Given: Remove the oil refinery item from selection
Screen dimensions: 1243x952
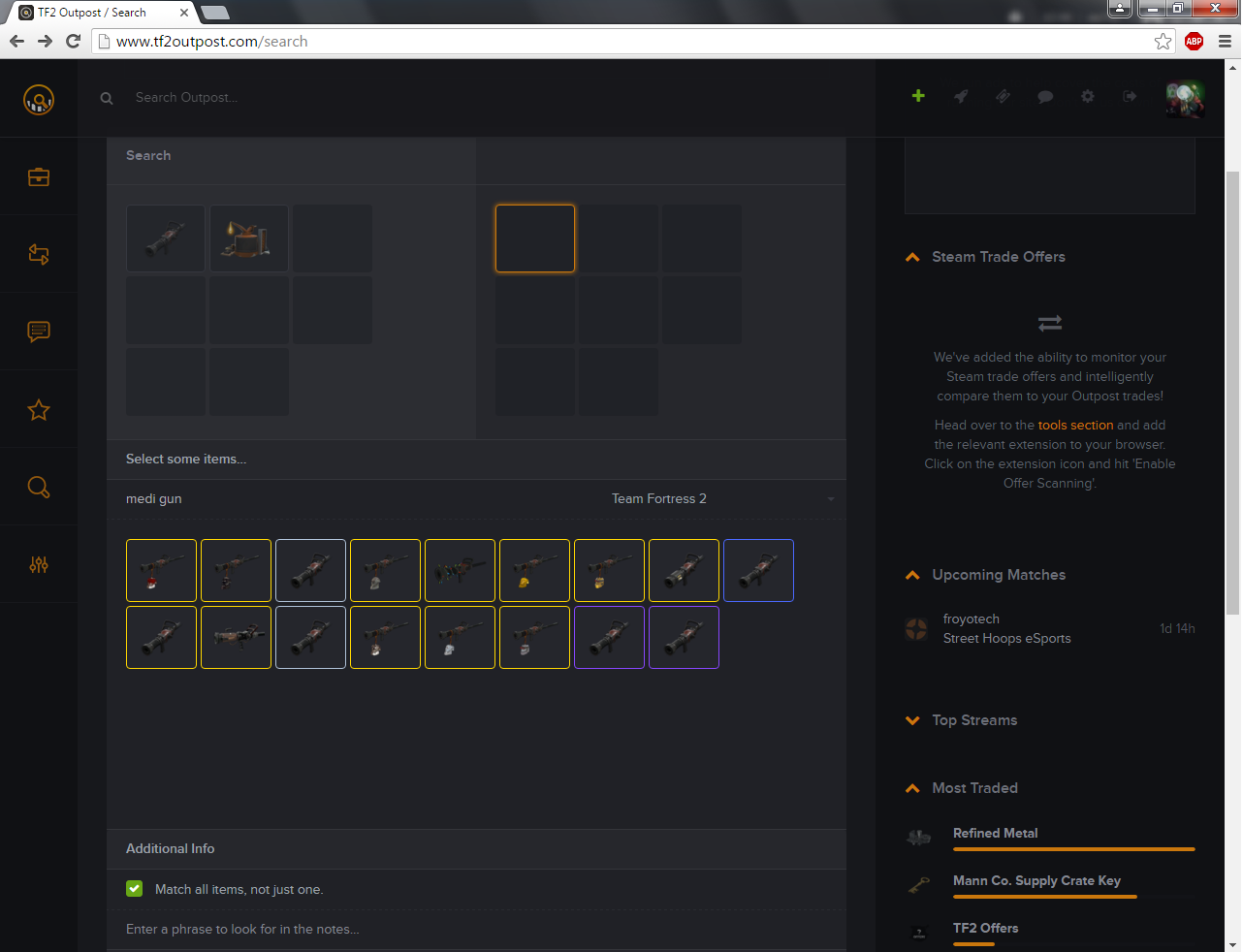Looking at the screenshot, I should tap(249, 238).
